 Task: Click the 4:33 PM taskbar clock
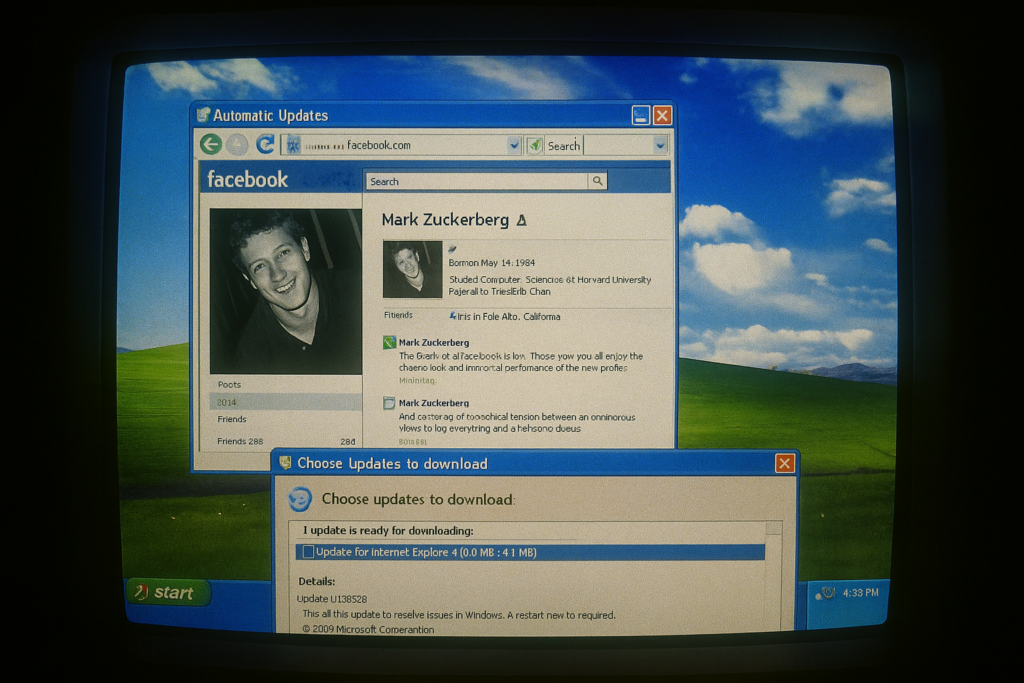860,593
